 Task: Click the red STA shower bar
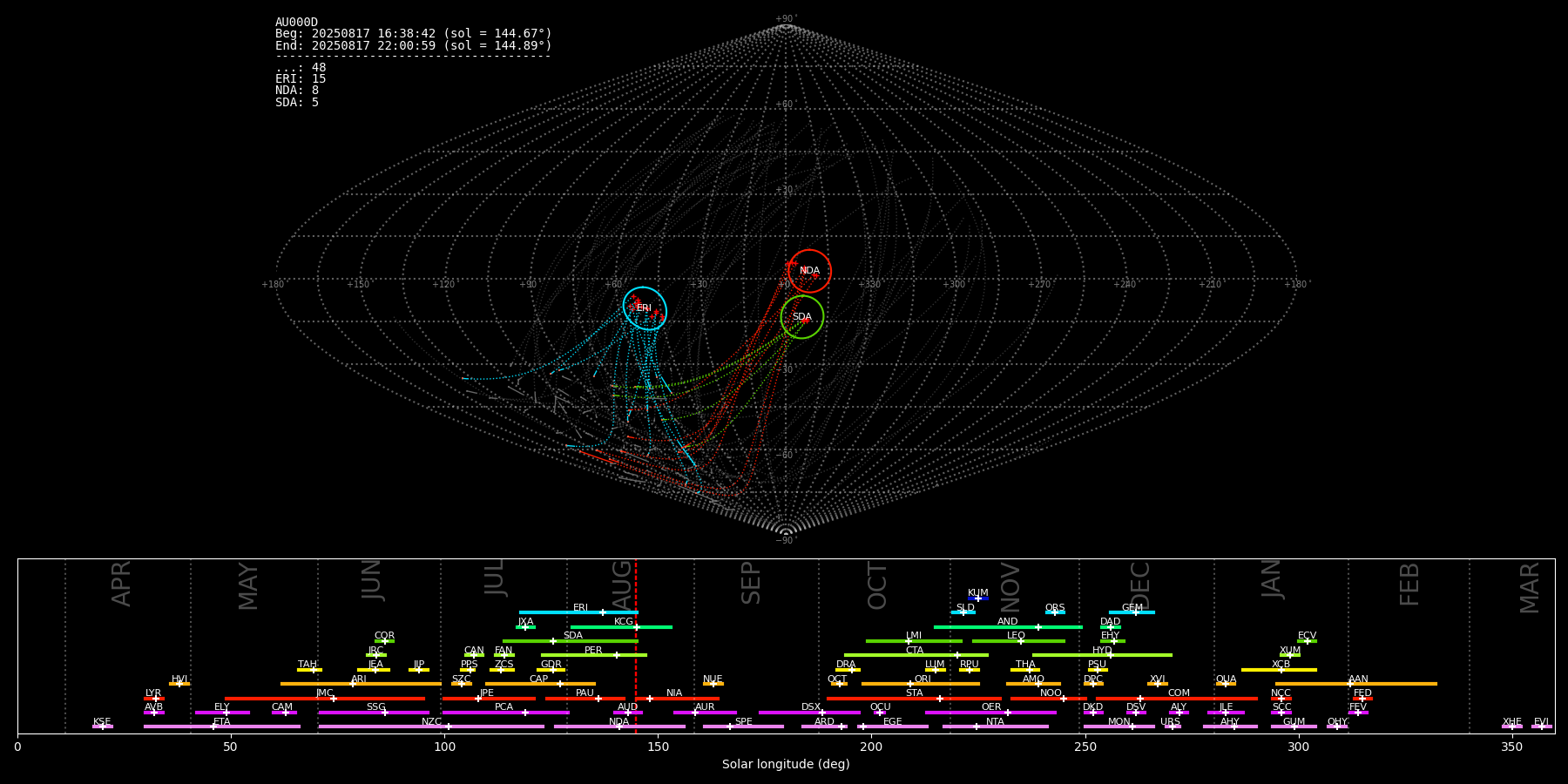click(x=914, y=698)
